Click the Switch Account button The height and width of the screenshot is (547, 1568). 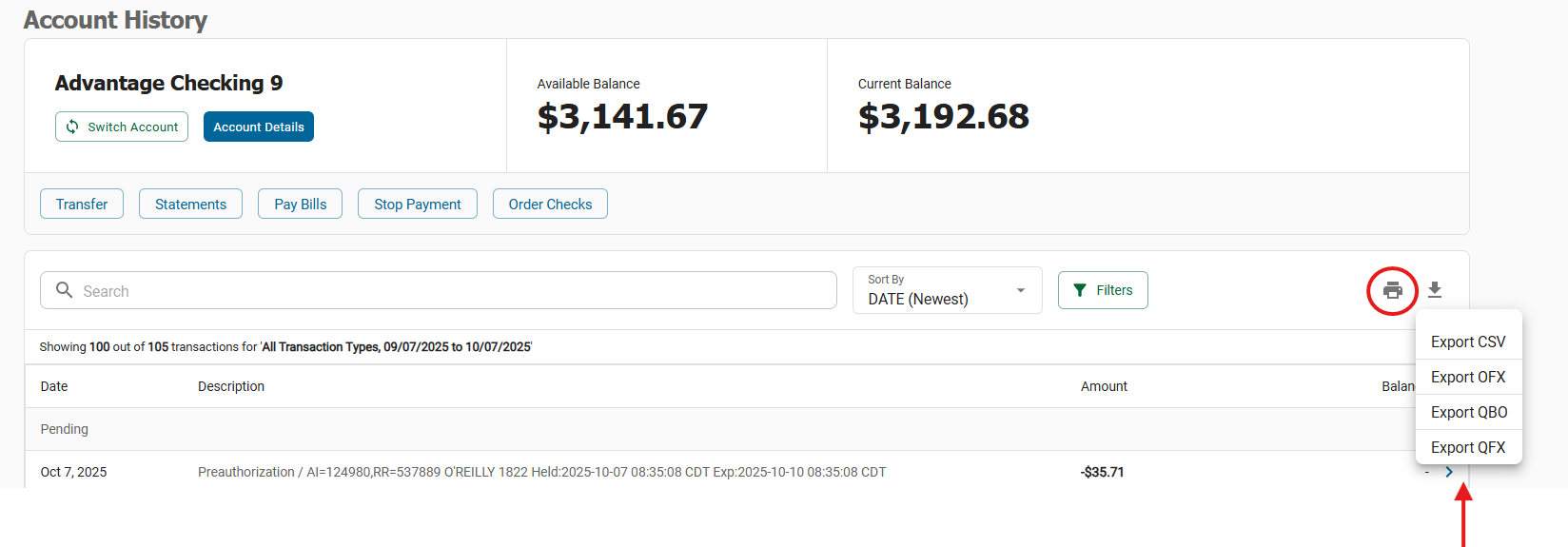tap(122, 127)
